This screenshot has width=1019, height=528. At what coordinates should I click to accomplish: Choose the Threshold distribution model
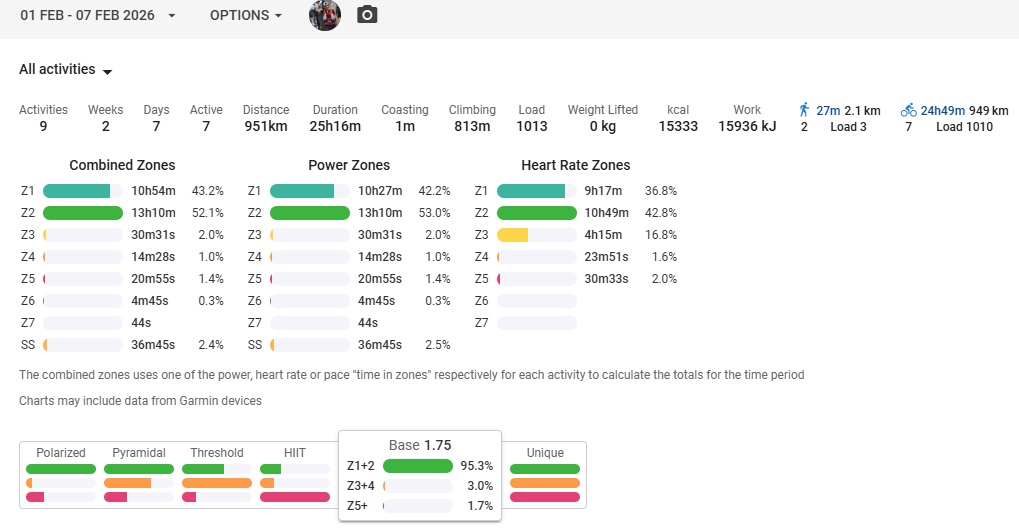[x=217, y=453]
